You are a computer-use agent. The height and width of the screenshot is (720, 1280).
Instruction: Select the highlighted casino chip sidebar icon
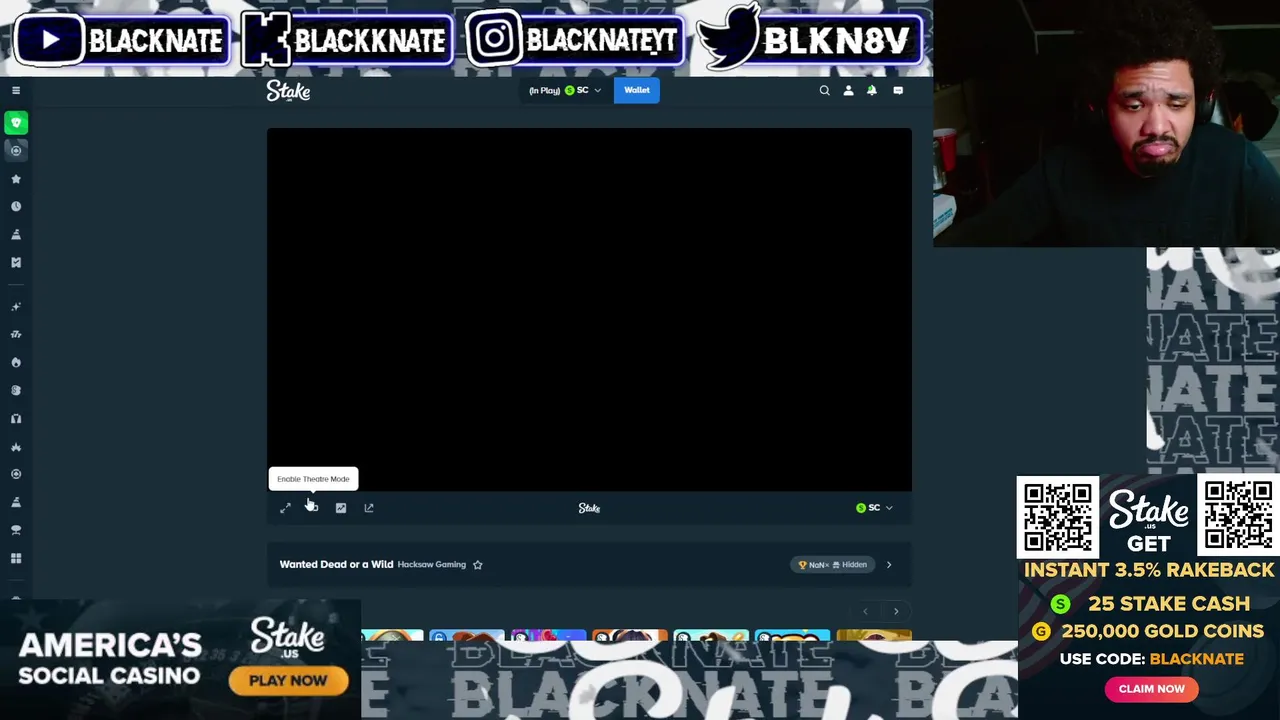click(x=16, y=150)
